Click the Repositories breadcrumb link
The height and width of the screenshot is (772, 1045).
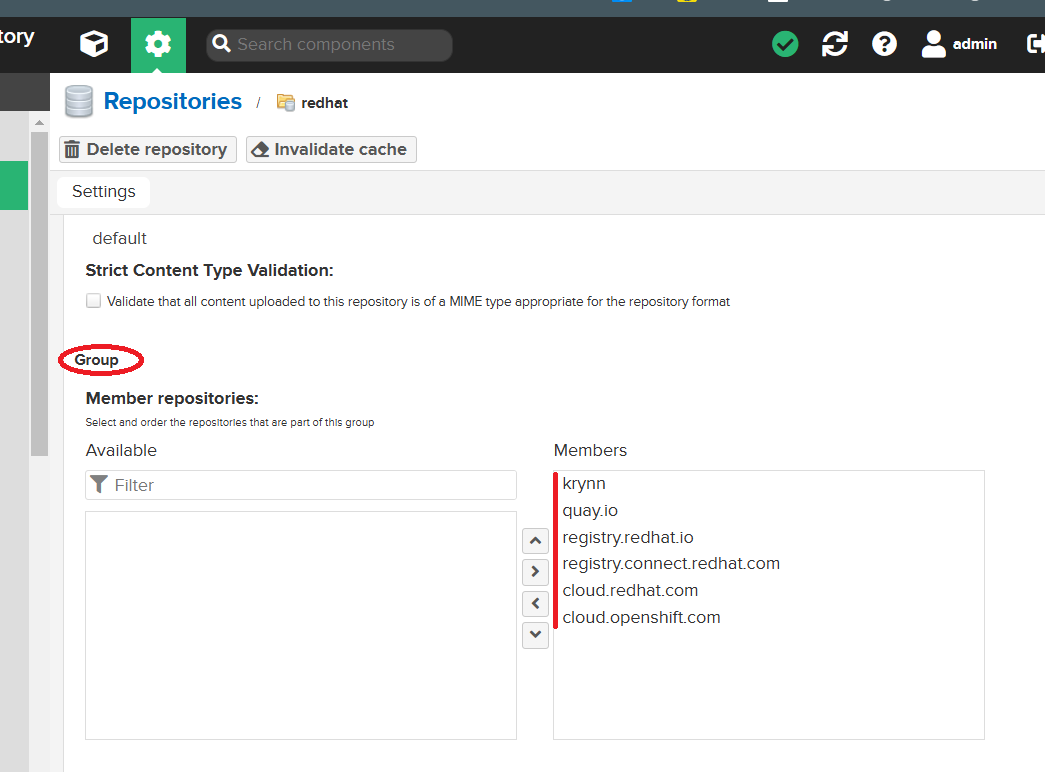pos(173,102)
